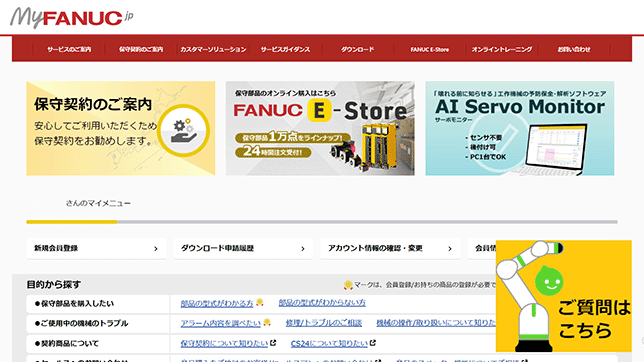
Task: Open FANUC E-Store from the navigation bar
Action: [x=430, y=49]
